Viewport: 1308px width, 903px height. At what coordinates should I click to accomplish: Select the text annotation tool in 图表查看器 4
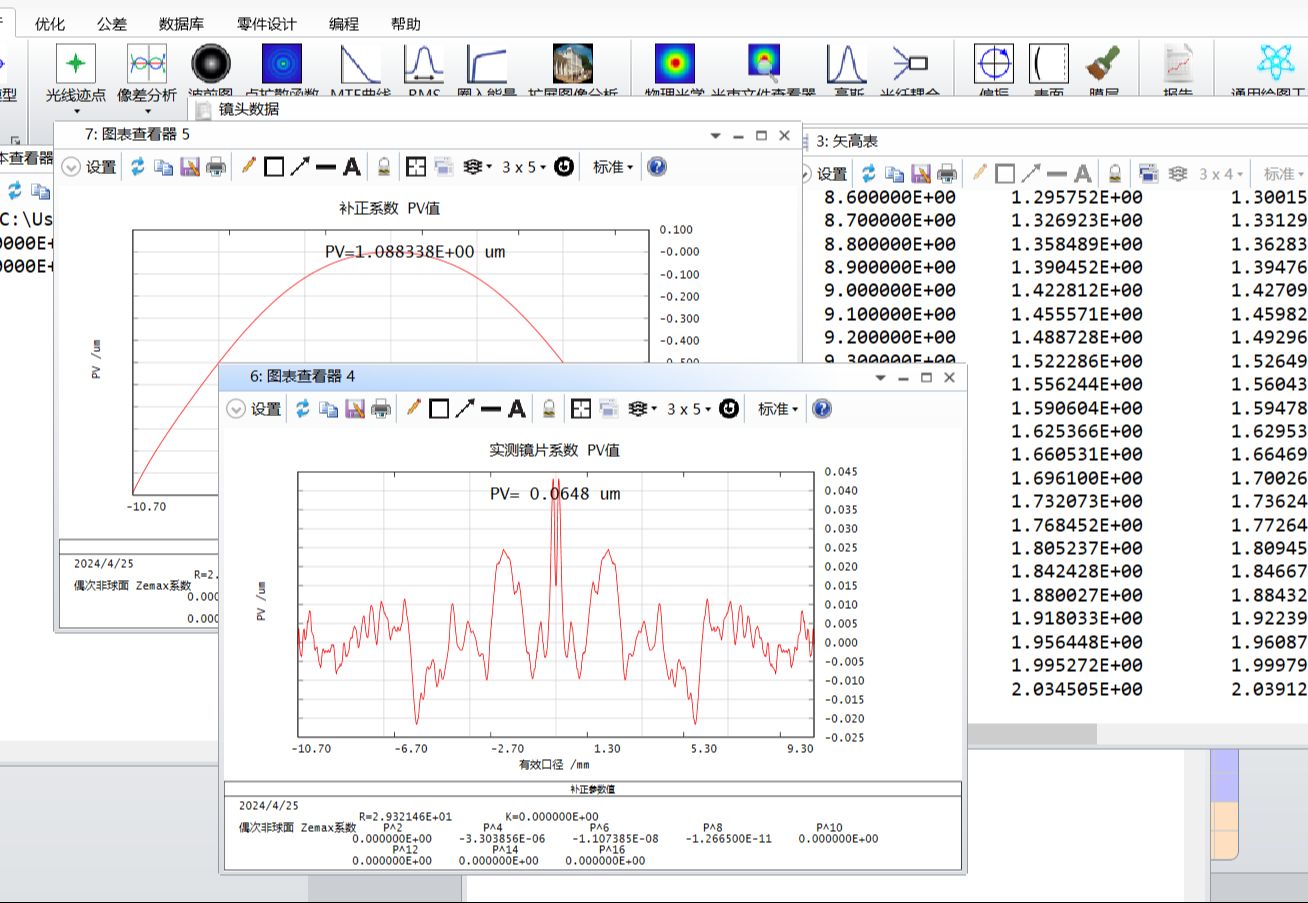pos(517,409)
